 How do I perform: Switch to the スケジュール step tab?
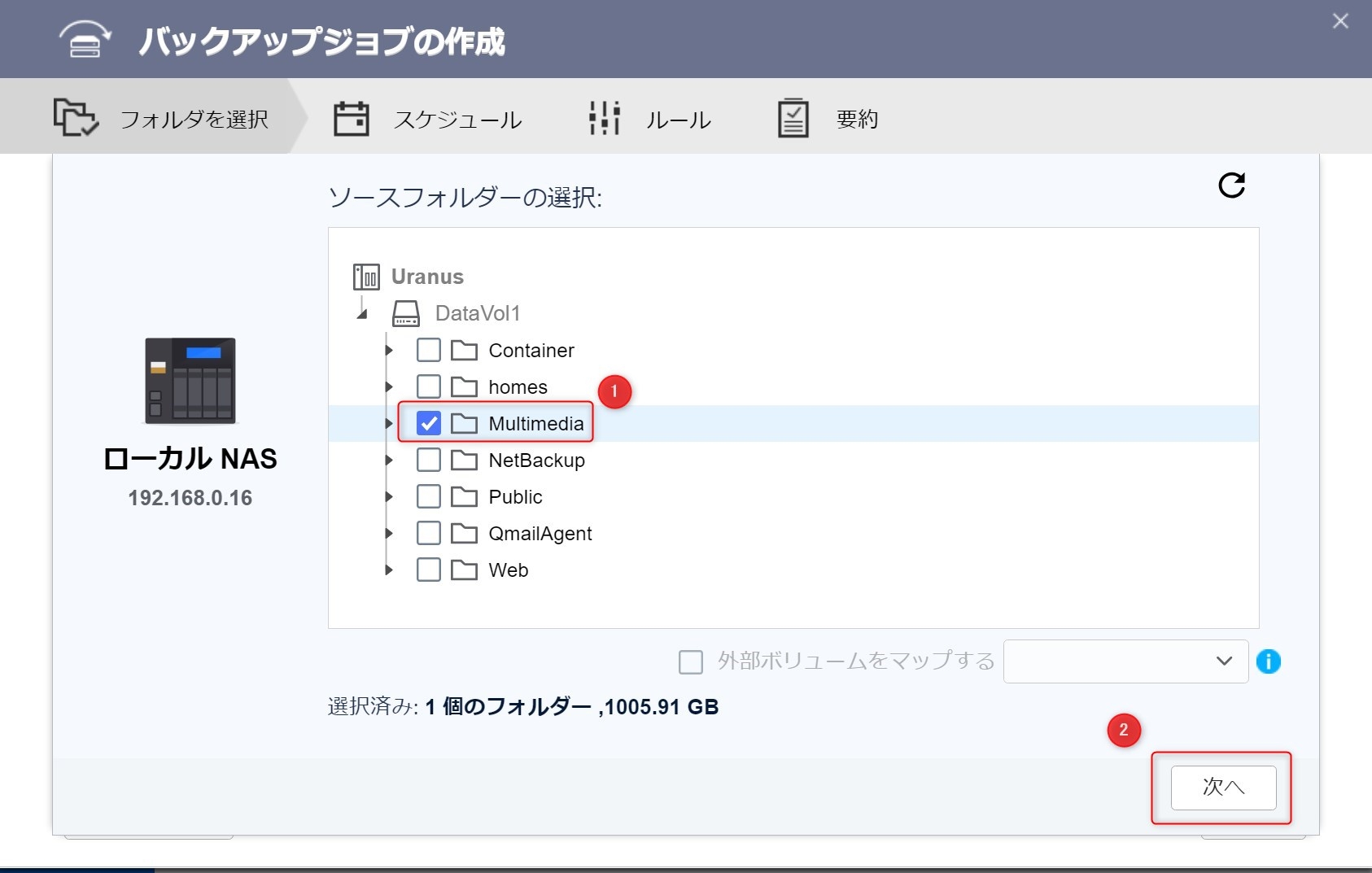point(457,120)
